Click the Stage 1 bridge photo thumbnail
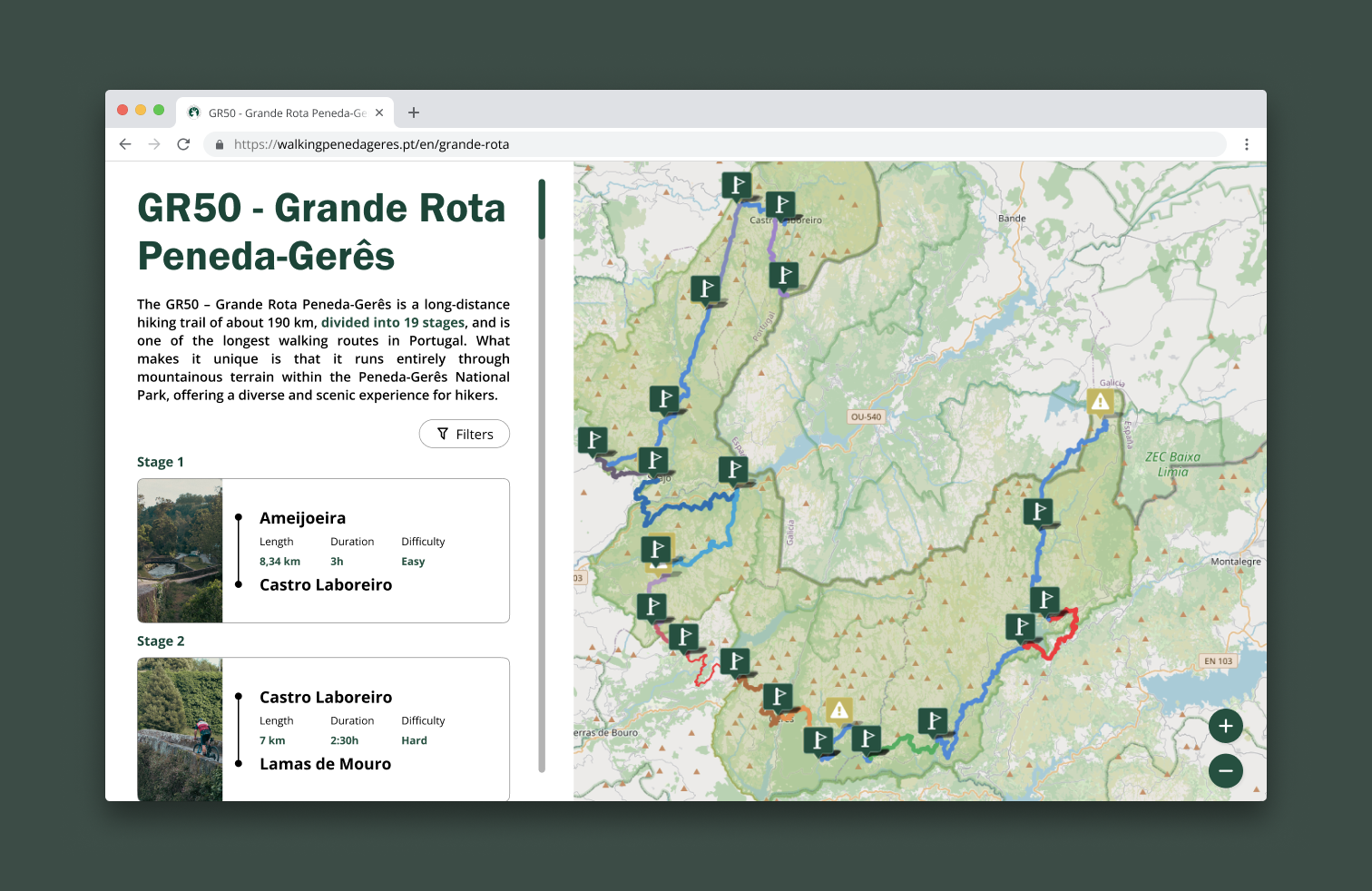 [180, 551]
